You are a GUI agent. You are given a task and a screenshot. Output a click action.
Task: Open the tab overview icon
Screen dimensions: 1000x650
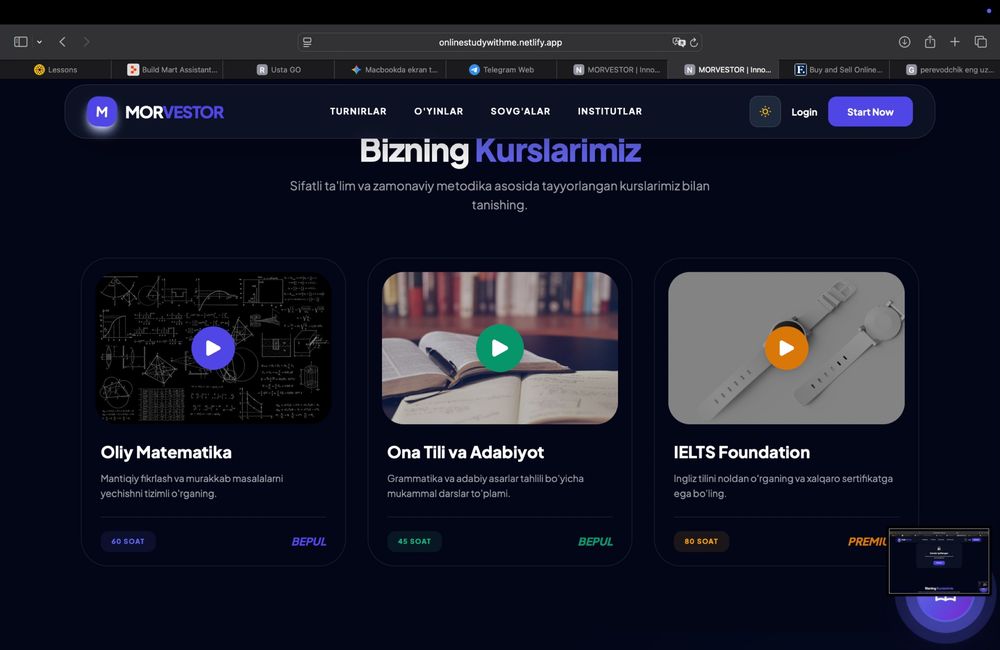981,41
